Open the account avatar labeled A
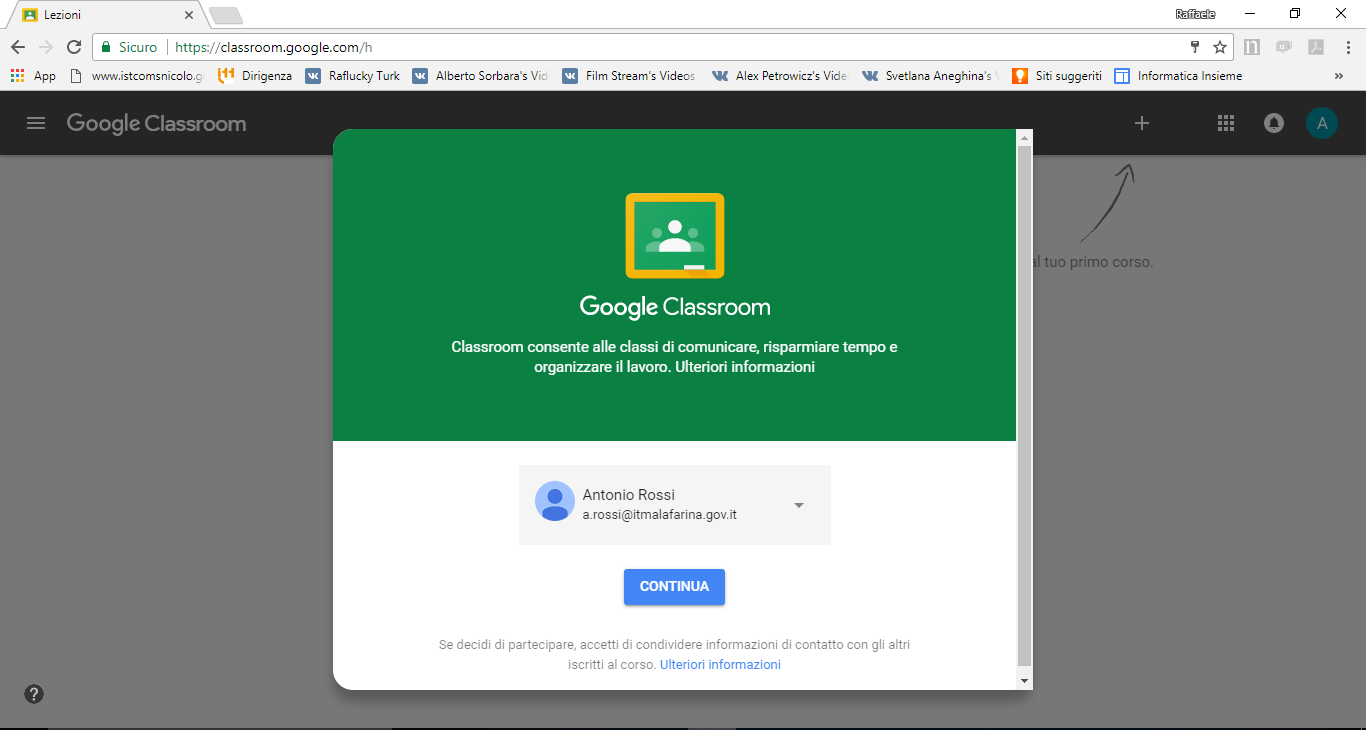Viewport: 1366px width, 730px height. [x=1321, y=123]
